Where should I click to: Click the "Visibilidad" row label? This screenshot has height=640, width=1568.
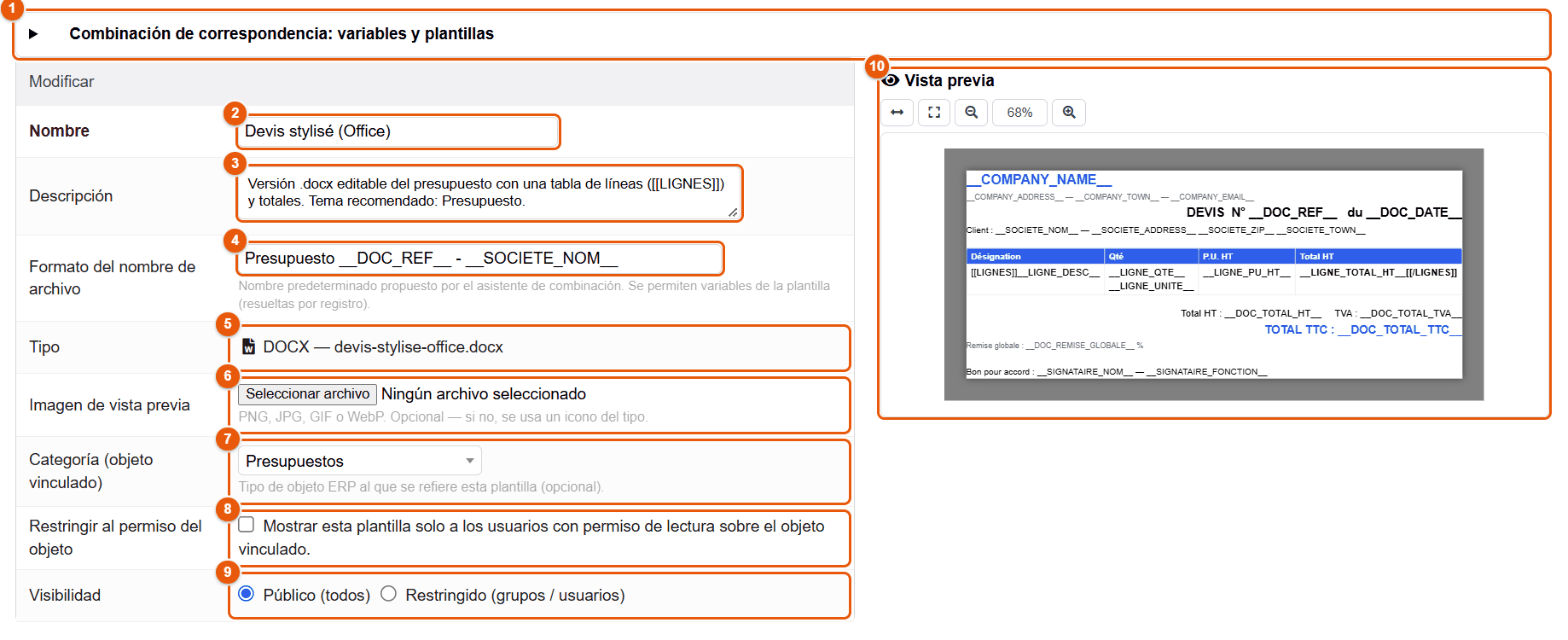pyautogui.click(x=66, y=596)
